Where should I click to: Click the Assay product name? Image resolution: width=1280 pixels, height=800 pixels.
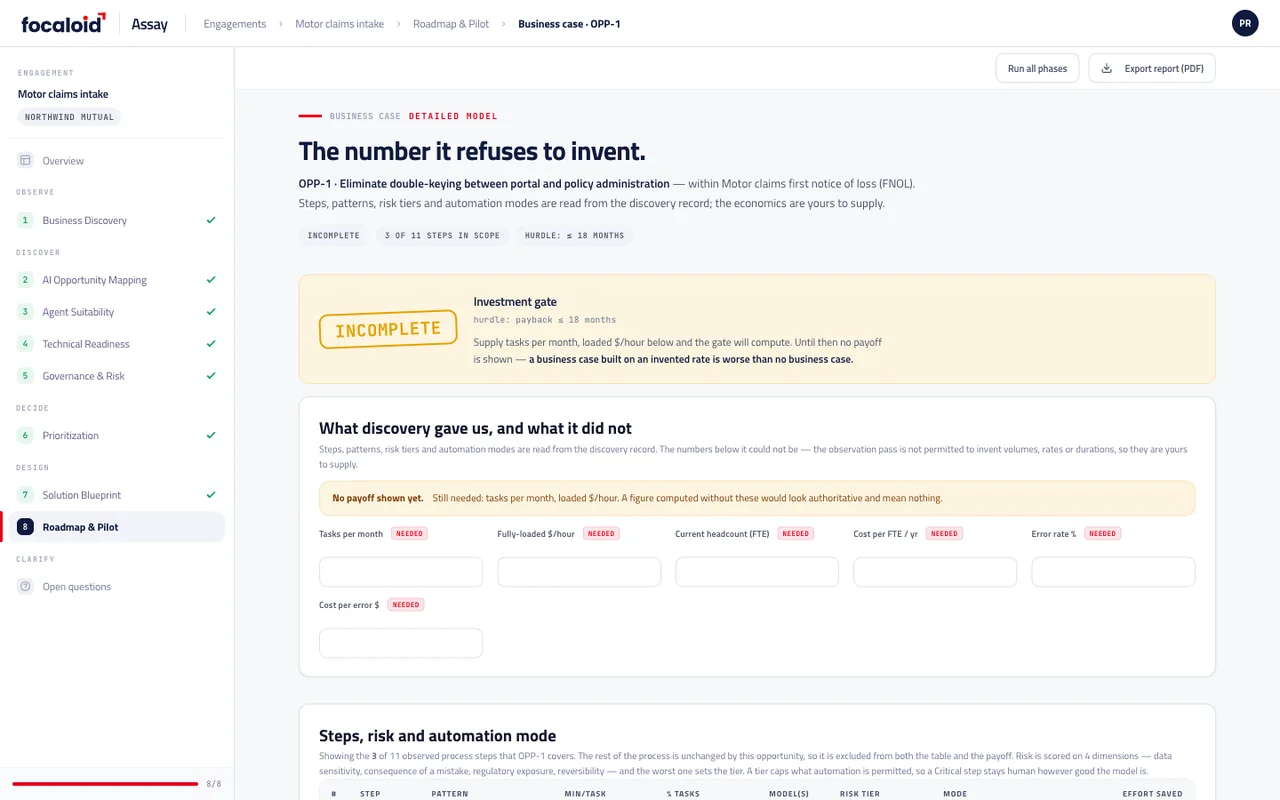coord(150,24)
